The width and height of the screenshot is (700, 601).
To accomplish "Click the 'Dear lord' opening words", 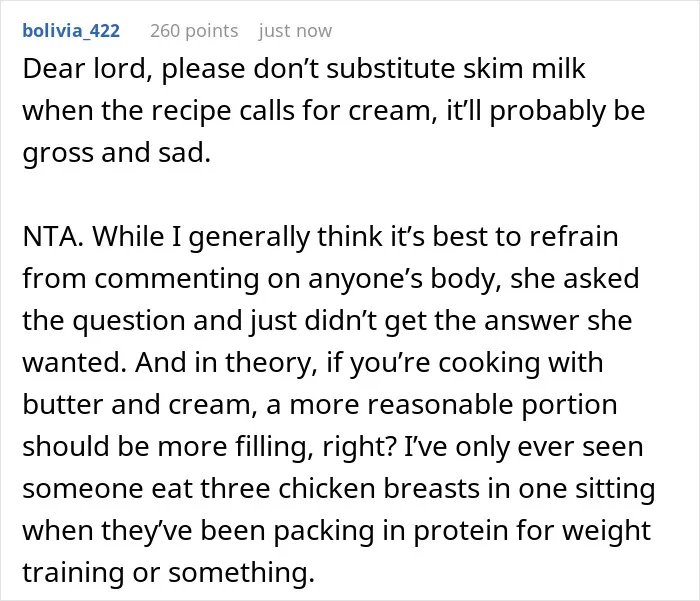I will click(x=84, y=69).
